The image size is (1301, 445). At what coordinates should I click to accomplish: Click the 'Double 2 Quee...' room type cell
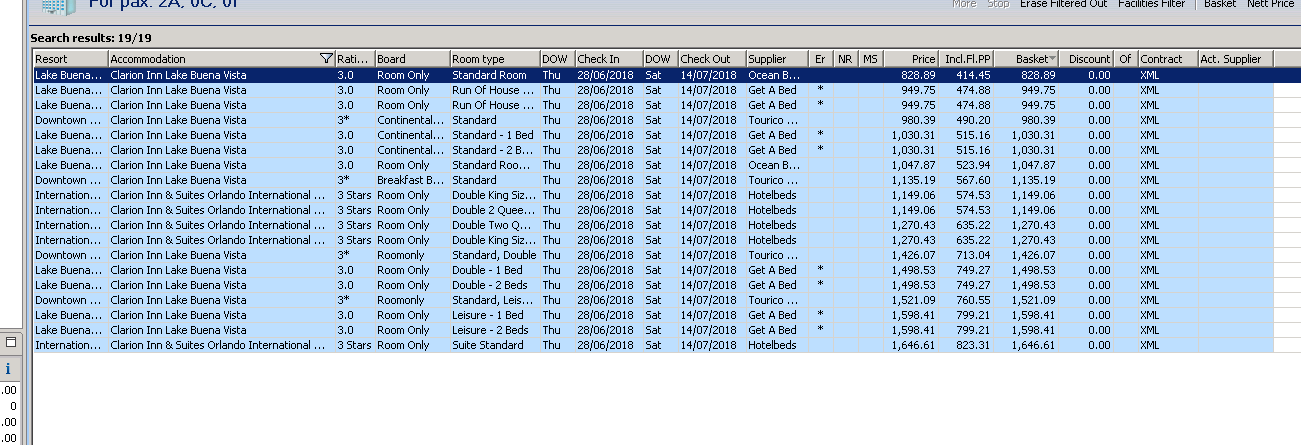(495, 210)
